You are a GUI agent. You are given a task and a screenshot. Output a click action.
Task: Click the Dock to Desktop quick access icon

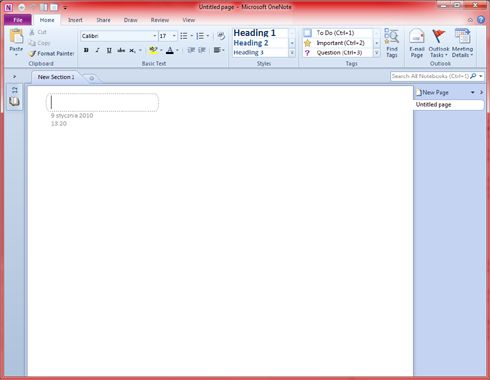click(43, 7)
